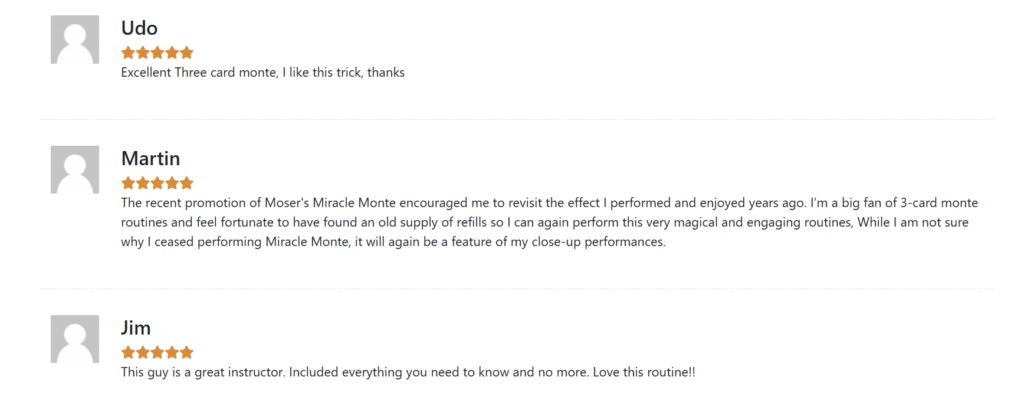The height and width of the screenshot is (416, 1024).
Task: Click the divider line below Udo's review
Action: [x=517, y=120]
